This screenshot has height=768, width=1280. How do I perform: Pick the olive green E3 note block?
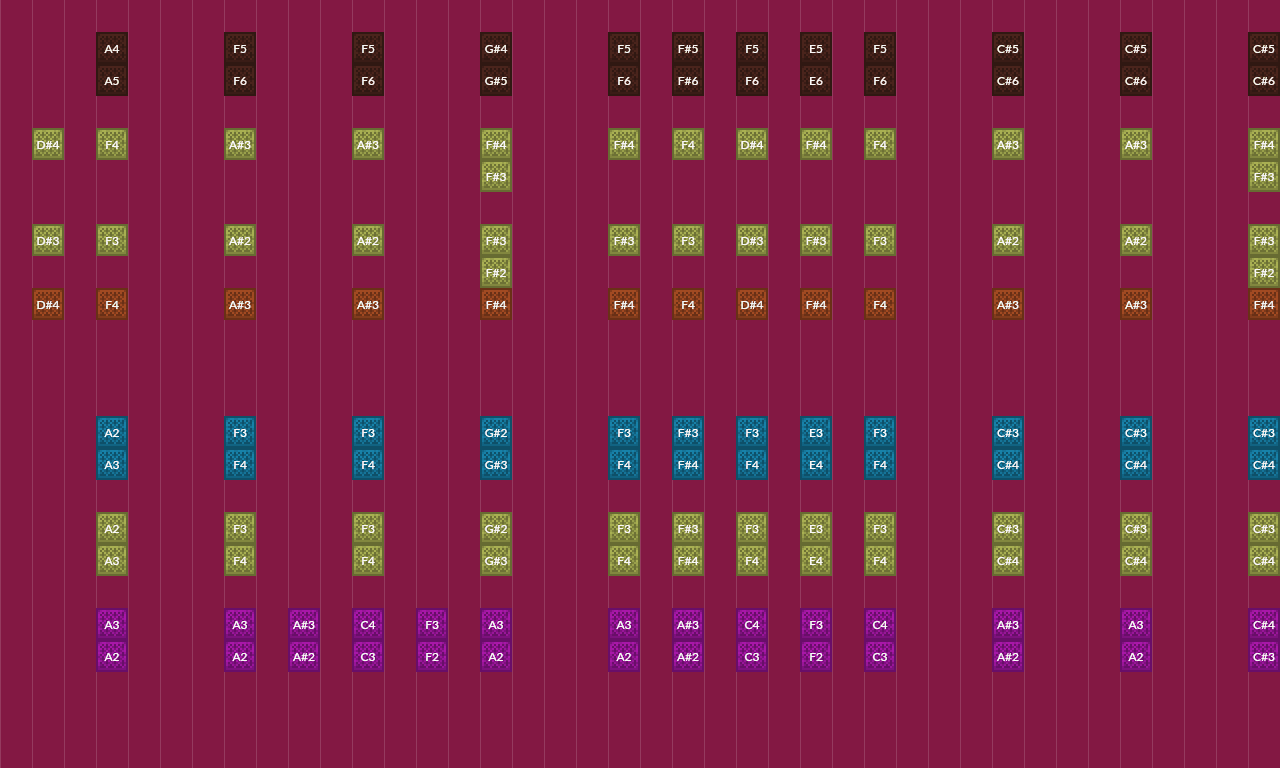pos(816,529)
